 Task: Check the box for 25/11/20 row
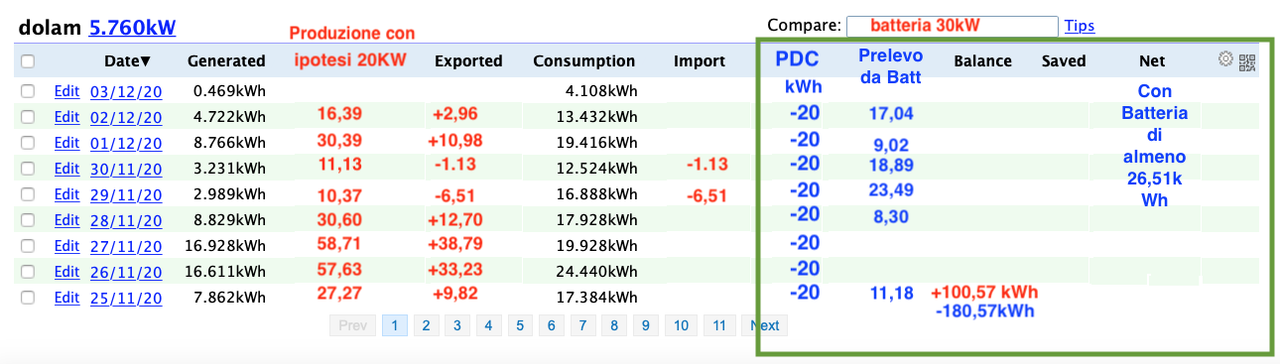pos(28,297)
